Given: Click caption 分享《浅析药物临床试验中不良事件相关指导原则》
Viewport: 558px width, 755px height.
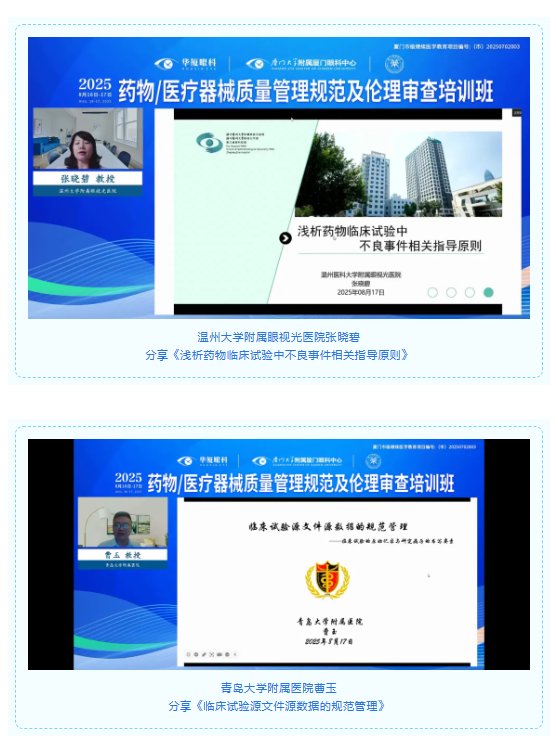Looking at the screenshot, I should tap(278, 355).
